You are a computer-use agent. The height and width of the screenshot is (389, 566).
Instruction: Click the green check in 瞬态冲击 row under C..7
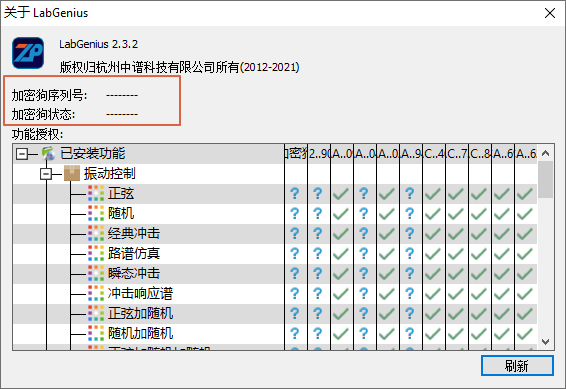456,274
